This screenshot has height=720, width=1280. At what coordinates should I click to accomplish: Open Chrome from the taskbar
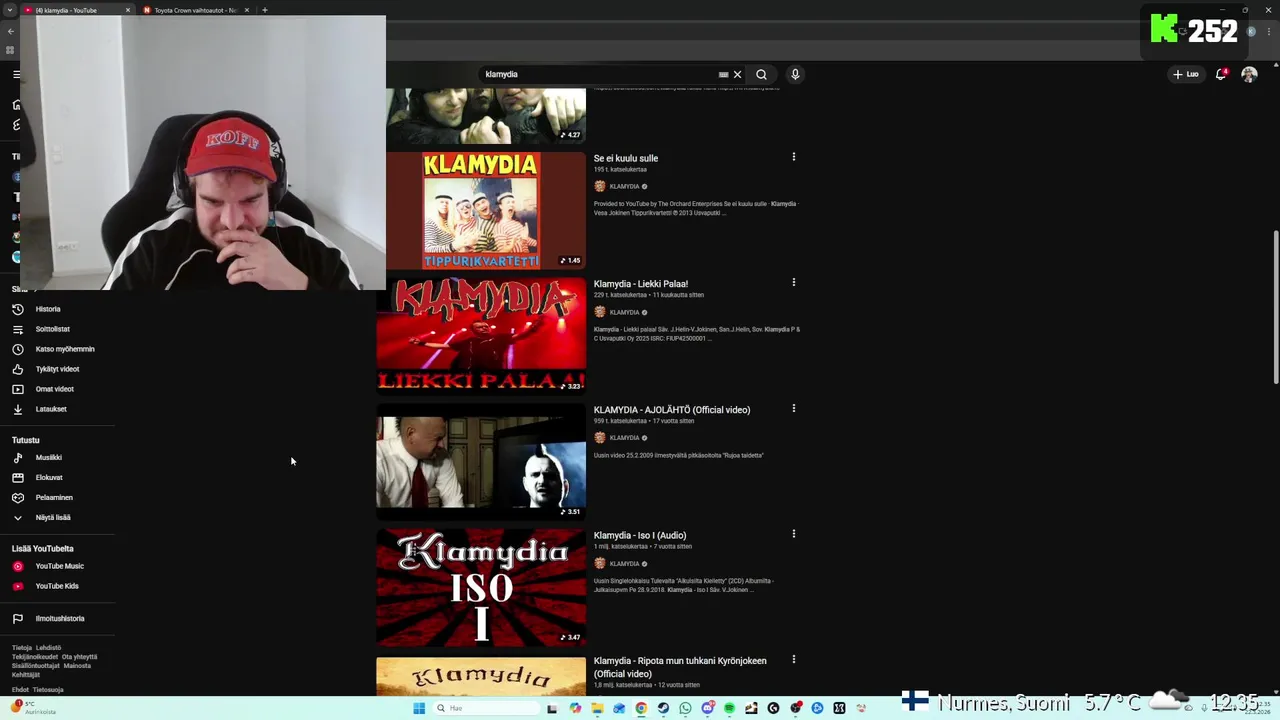[641, 708]
